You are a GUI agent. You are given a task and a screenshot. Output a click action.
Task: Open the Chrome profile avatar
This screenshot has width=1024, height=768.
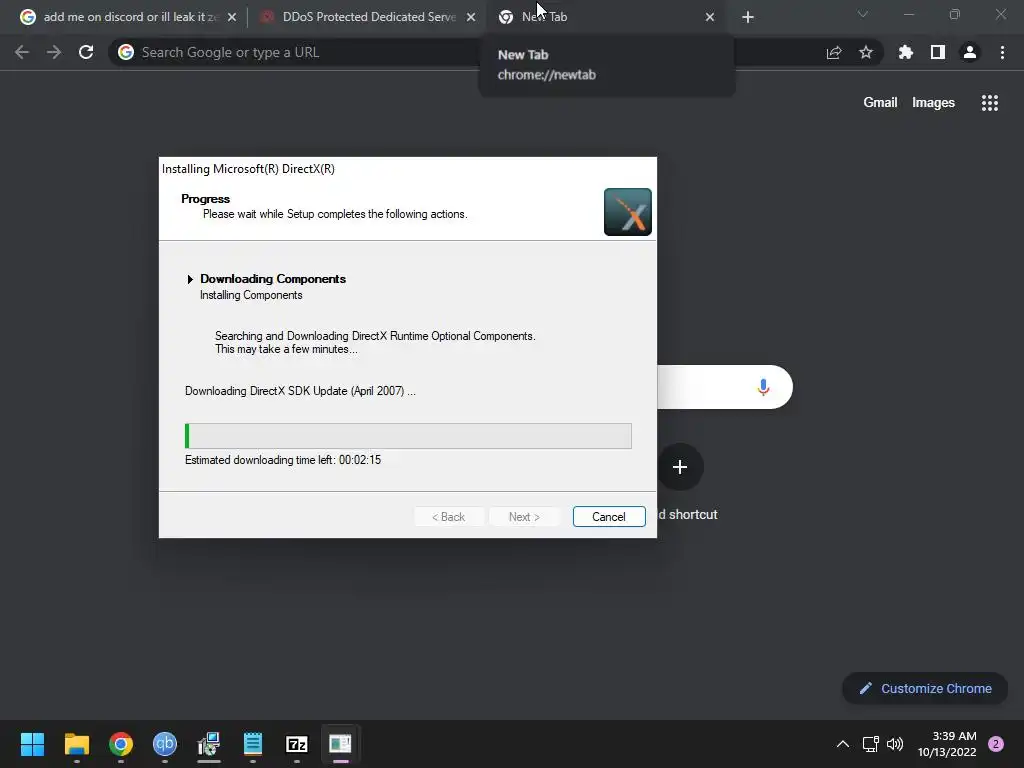(x=970, y=52)
